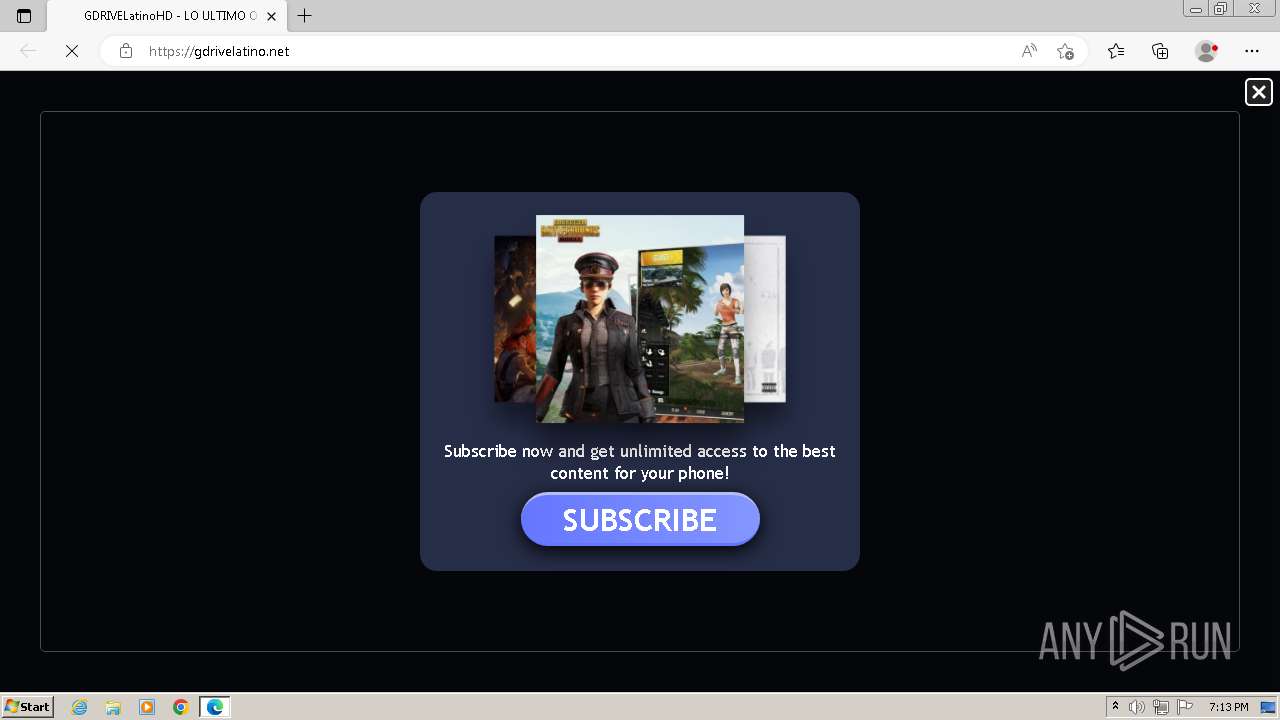Open Read aloud in address bar
Image resolution: width=1280 pixels, height=720 pixels.
coord(1029,51)
